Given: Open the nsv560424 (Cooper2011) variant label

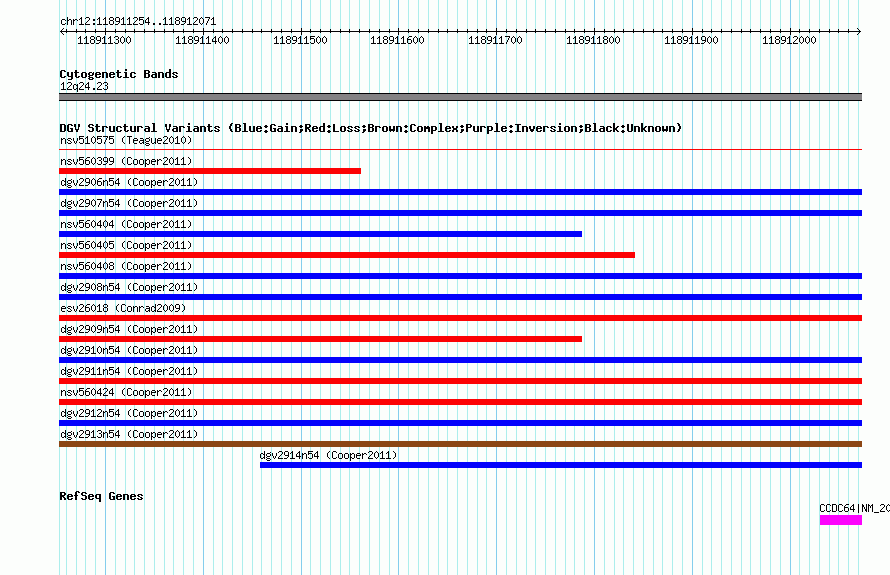Looking at the screenshot, I should pyautogui.click(x=126, y=392).
